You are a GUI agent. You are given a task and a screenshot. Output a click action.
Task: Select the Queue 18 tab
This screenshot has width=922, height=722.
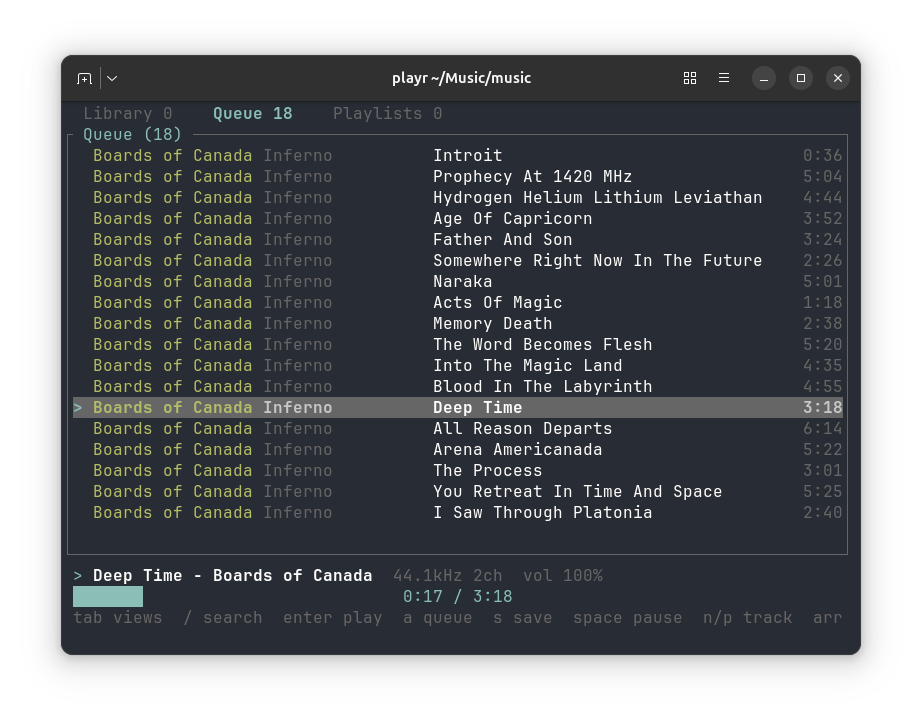pos(253,113)
